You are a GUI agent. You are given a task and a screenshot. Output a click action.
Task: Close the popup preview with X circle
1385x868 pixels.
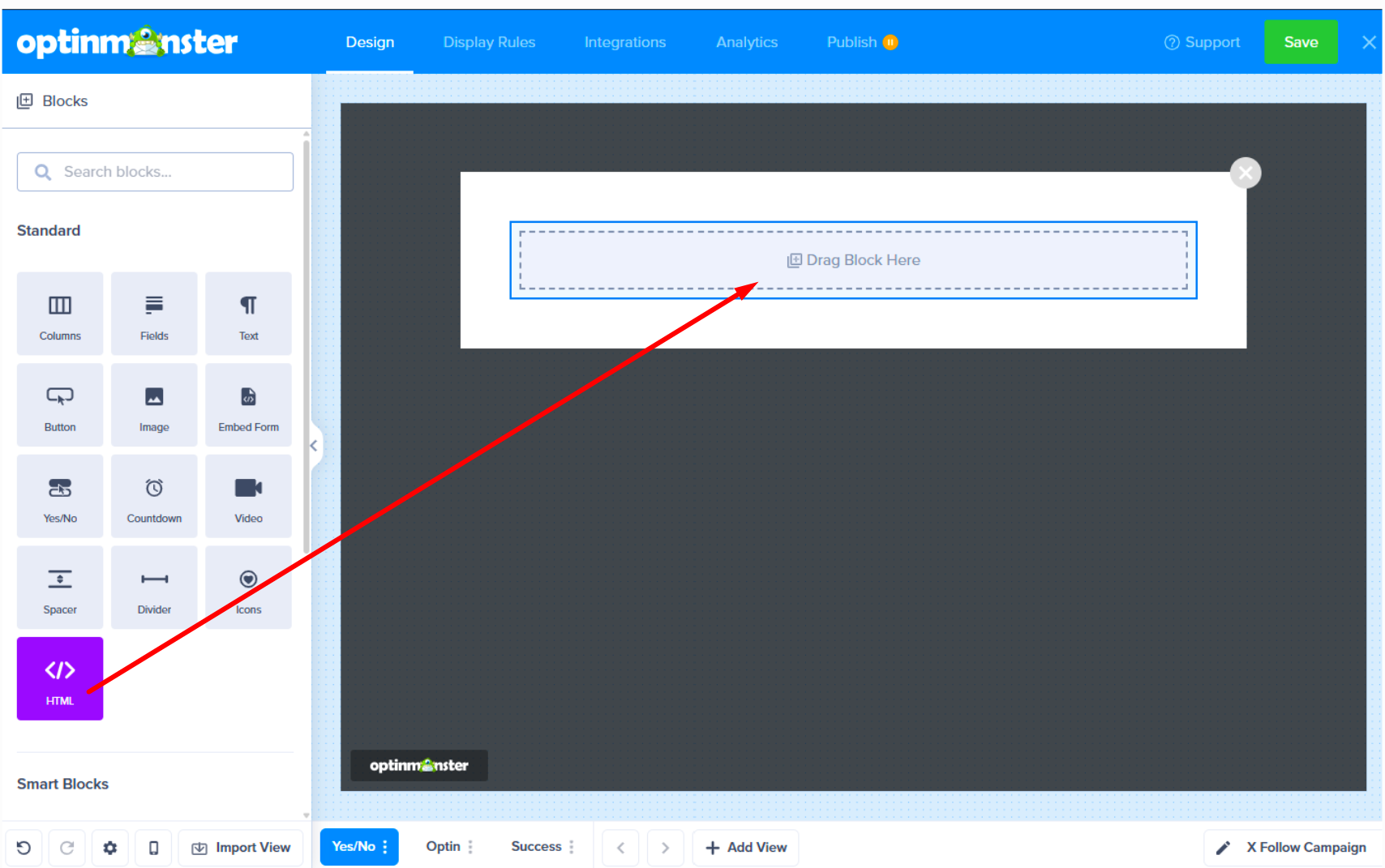pyautogui.click(x=1246, y=173)
